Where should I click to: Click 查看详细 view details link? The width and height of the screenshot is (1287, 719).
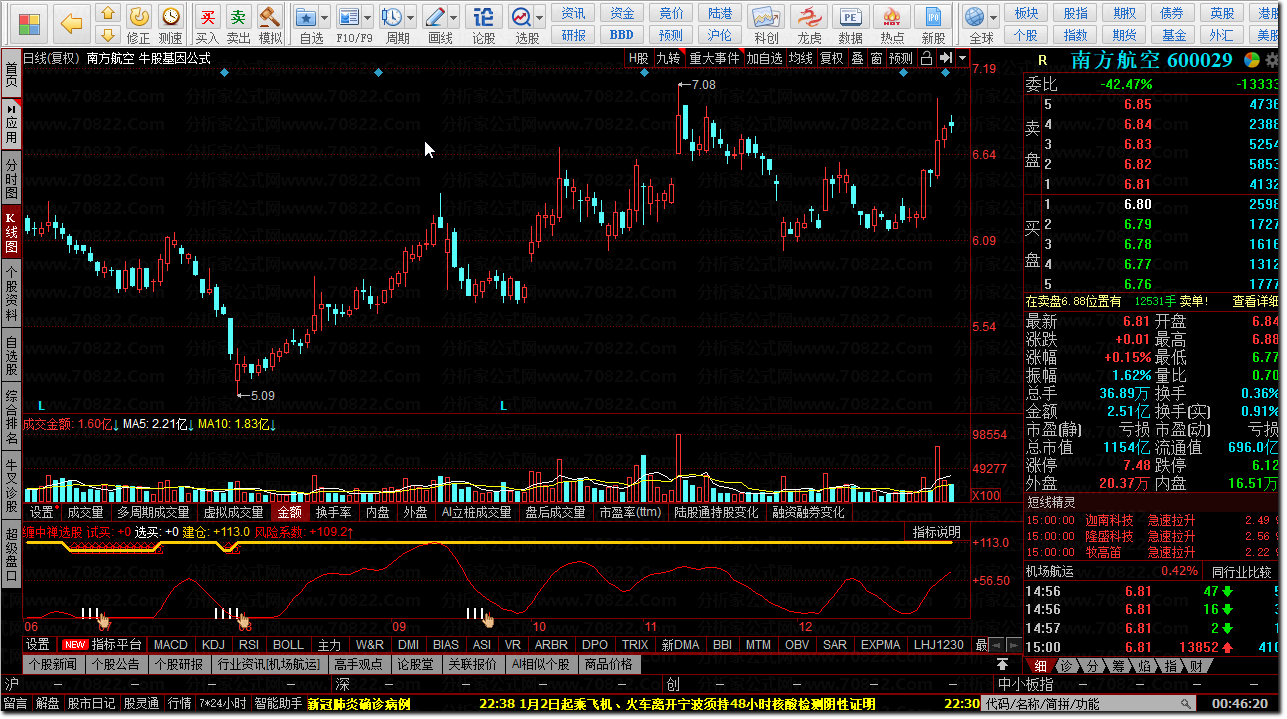(x=1255, y=301)
